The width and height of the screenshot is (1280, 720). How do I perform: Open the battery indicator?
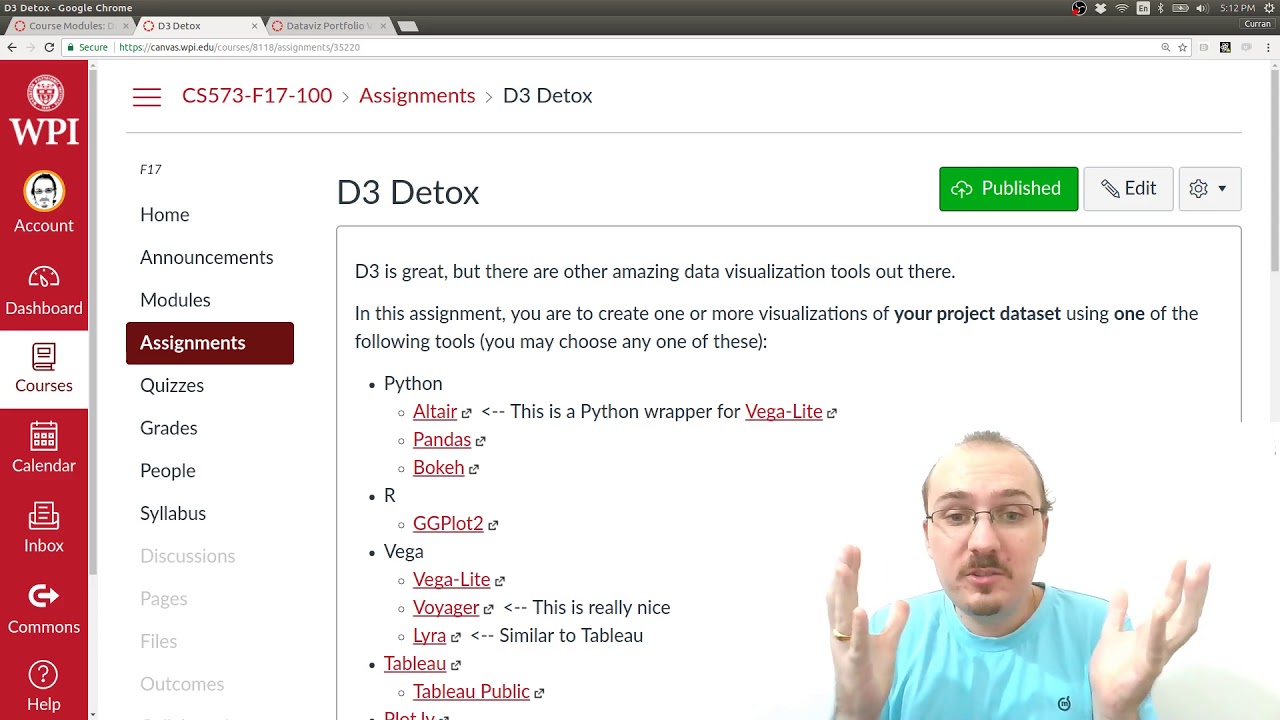(1180, 8)
